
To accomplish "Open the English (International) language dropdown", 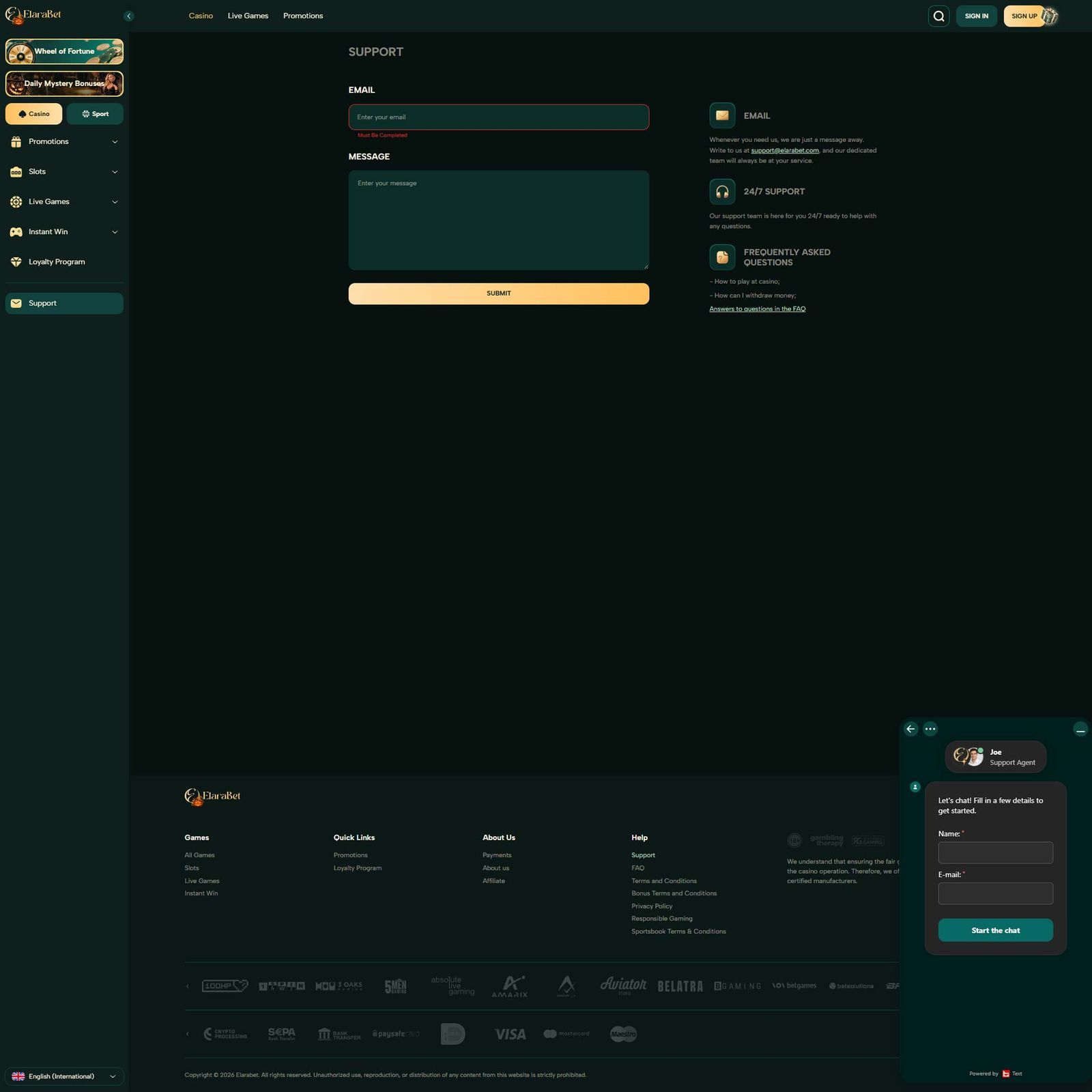I will [64, 1076].
